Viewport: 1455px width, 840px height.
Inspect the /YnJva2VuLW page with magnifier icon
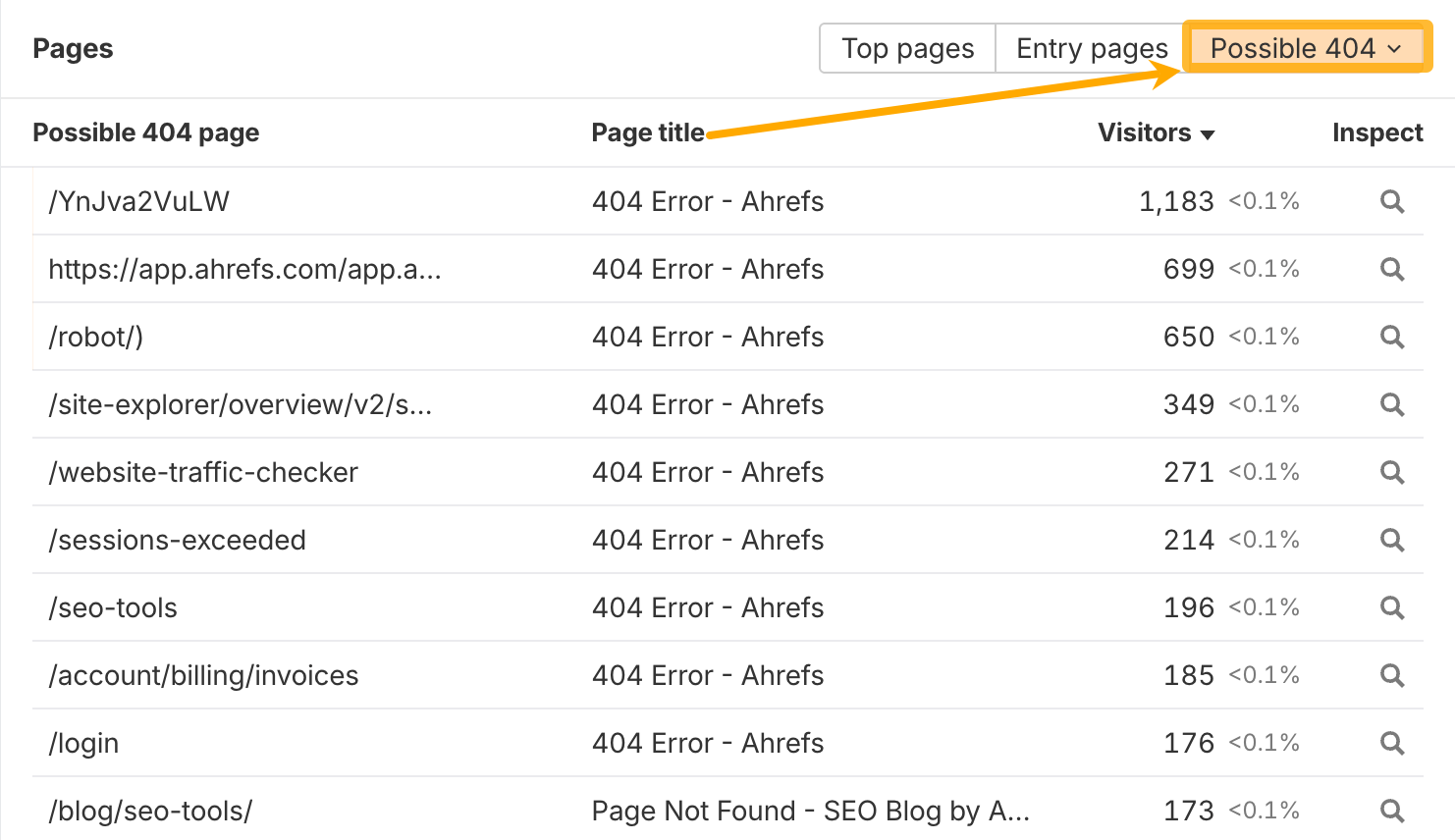pyautogui.click(x=1391, y=201)
